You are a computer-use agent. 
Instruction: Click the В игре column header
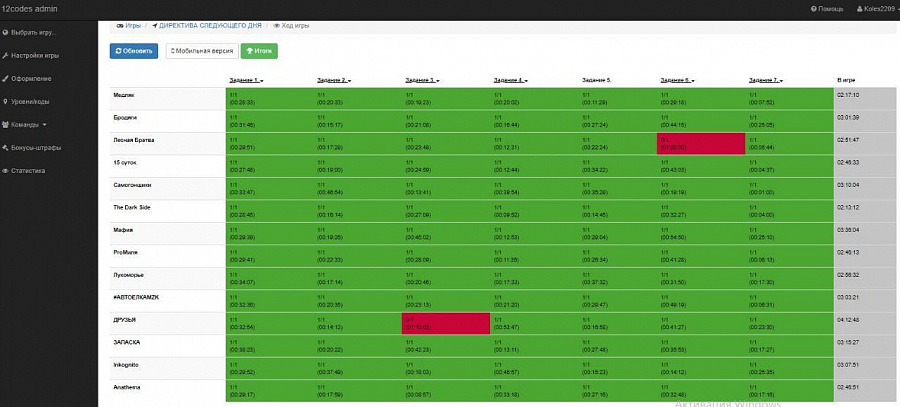846,81
